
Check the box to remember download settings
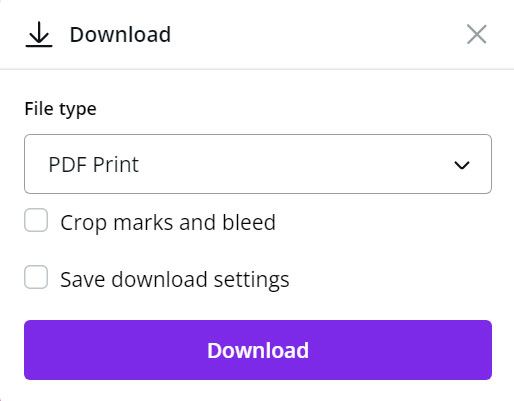tap(36, 277)
